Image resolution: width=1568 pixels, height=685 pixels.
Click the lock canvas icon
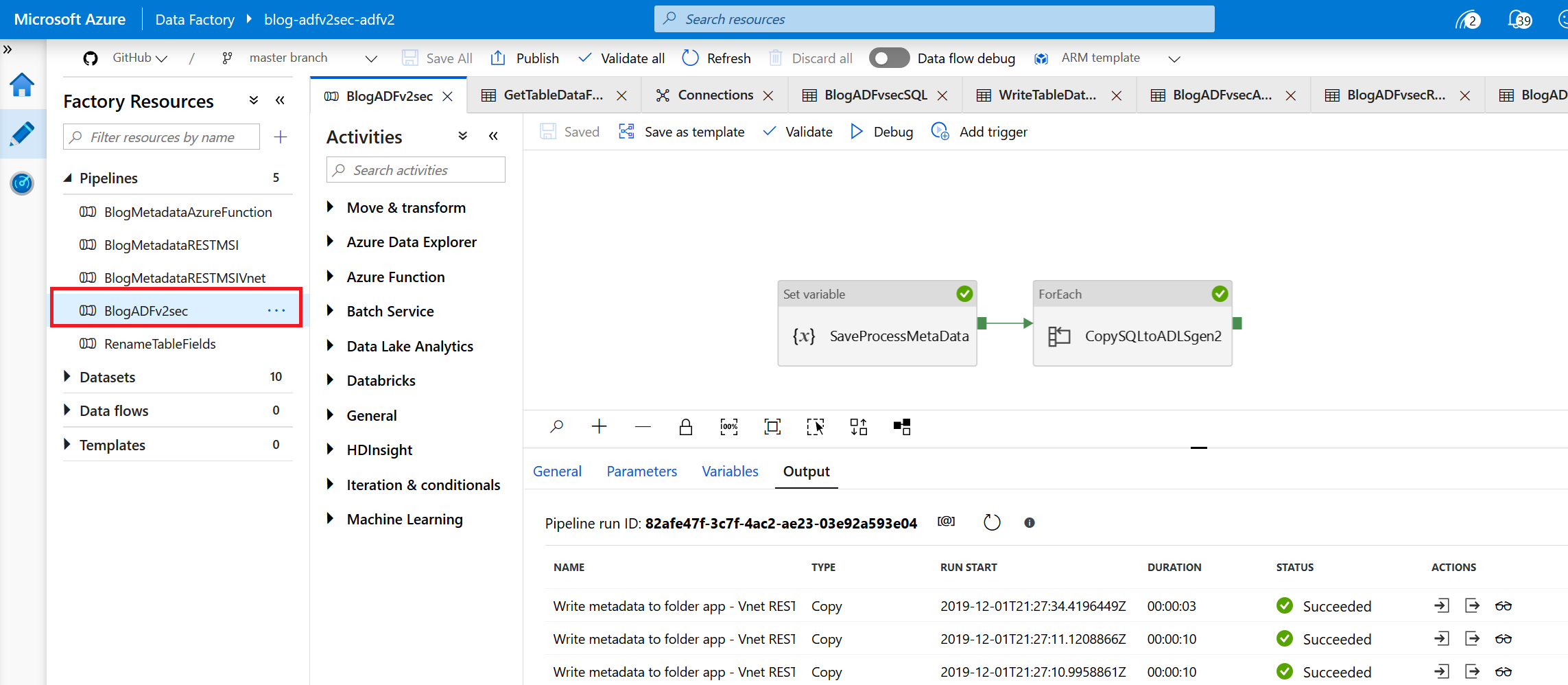click(685, 427)
